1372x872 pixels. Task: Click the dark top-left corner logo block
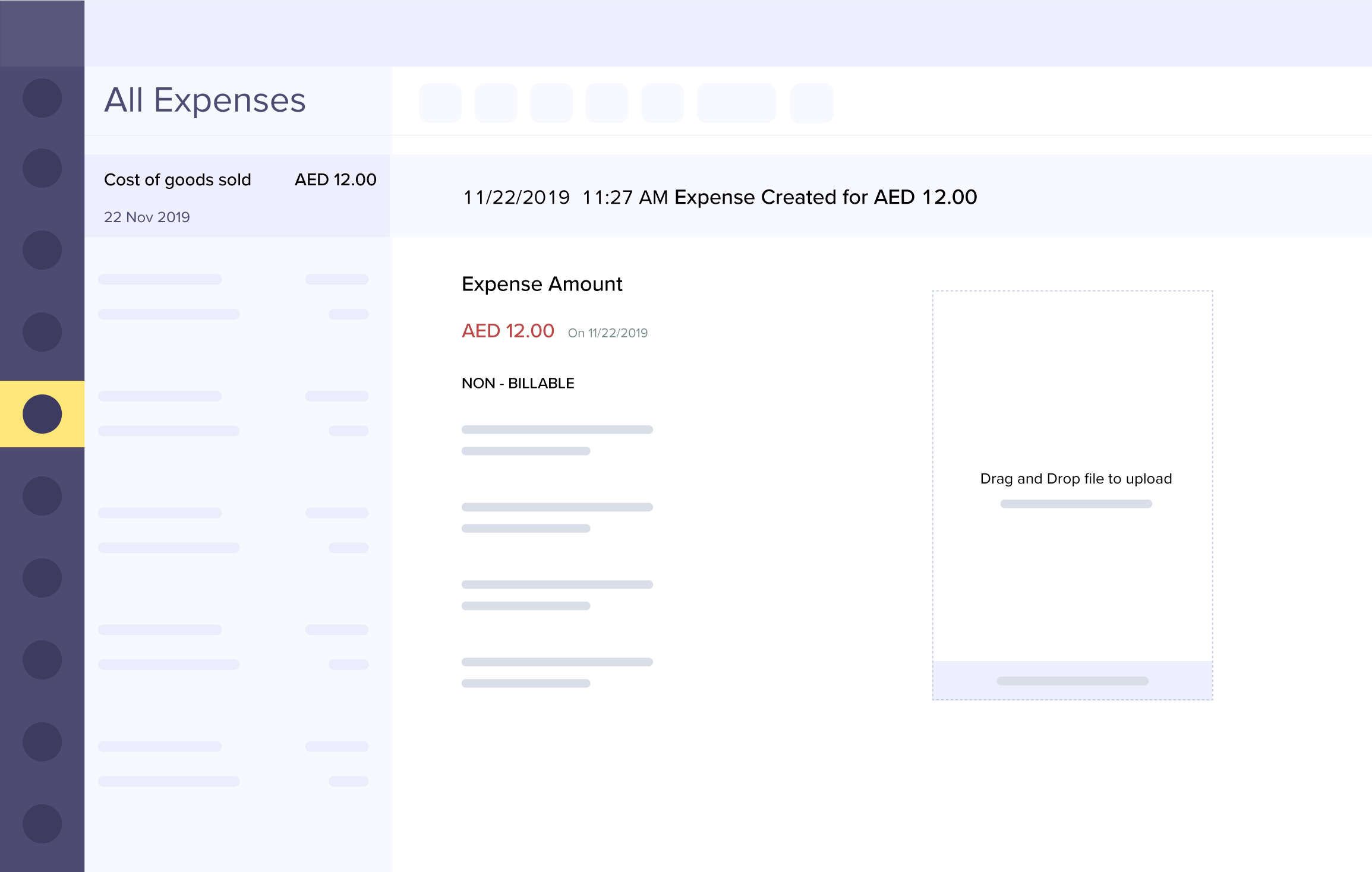[42, 33]
